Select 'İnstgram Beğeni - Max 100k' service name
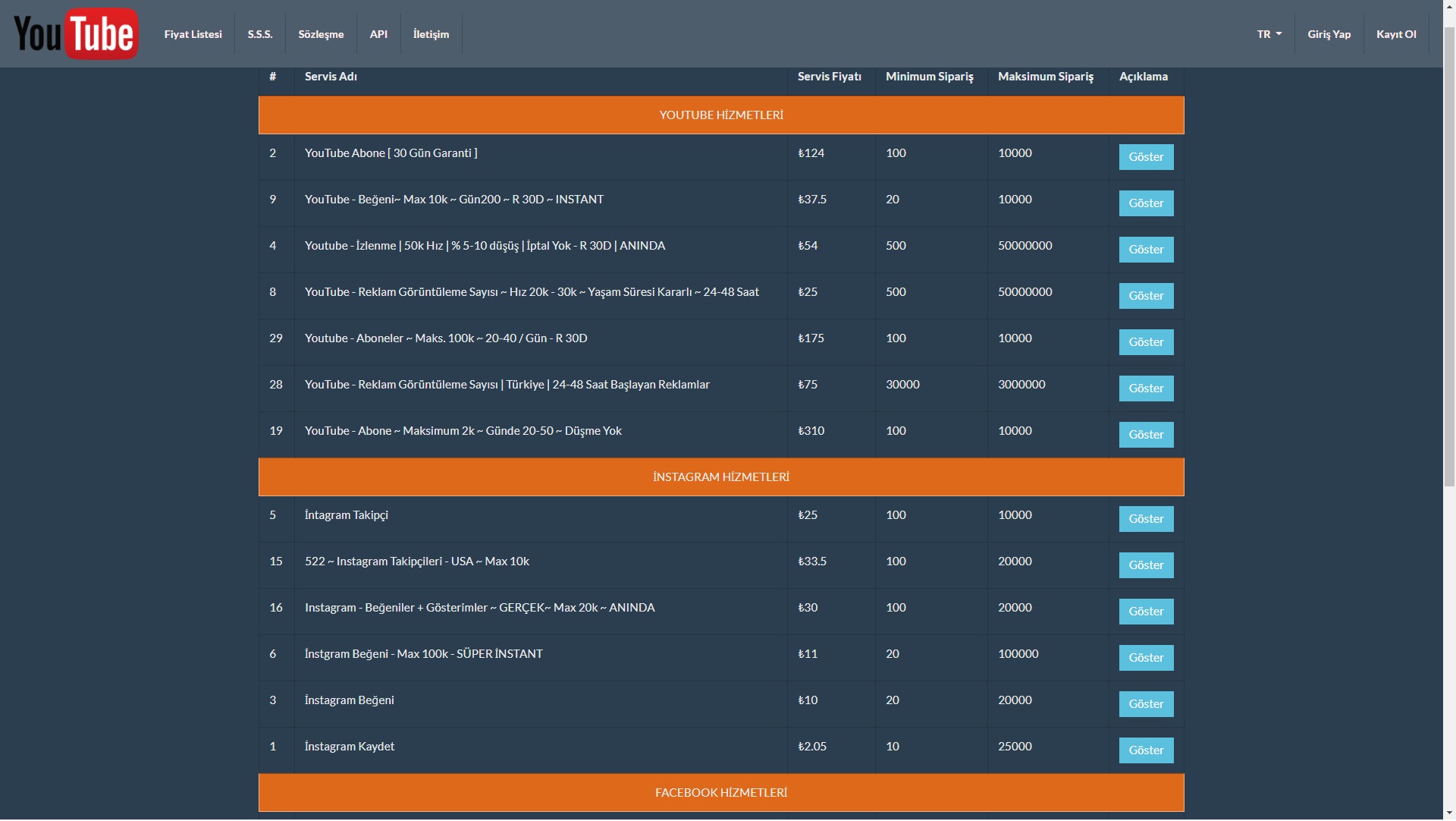The width and height of the screenshot is (1456, 821). pyautogui.click(x=424, y=654)
